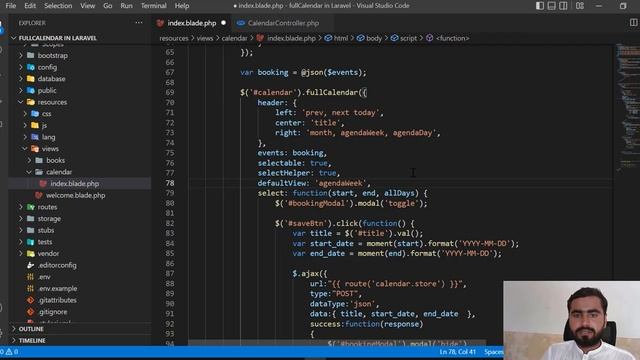The height and width of the screenshot is (360, 640).
Task: Expand the lang folder
Action: coord(48,137)
